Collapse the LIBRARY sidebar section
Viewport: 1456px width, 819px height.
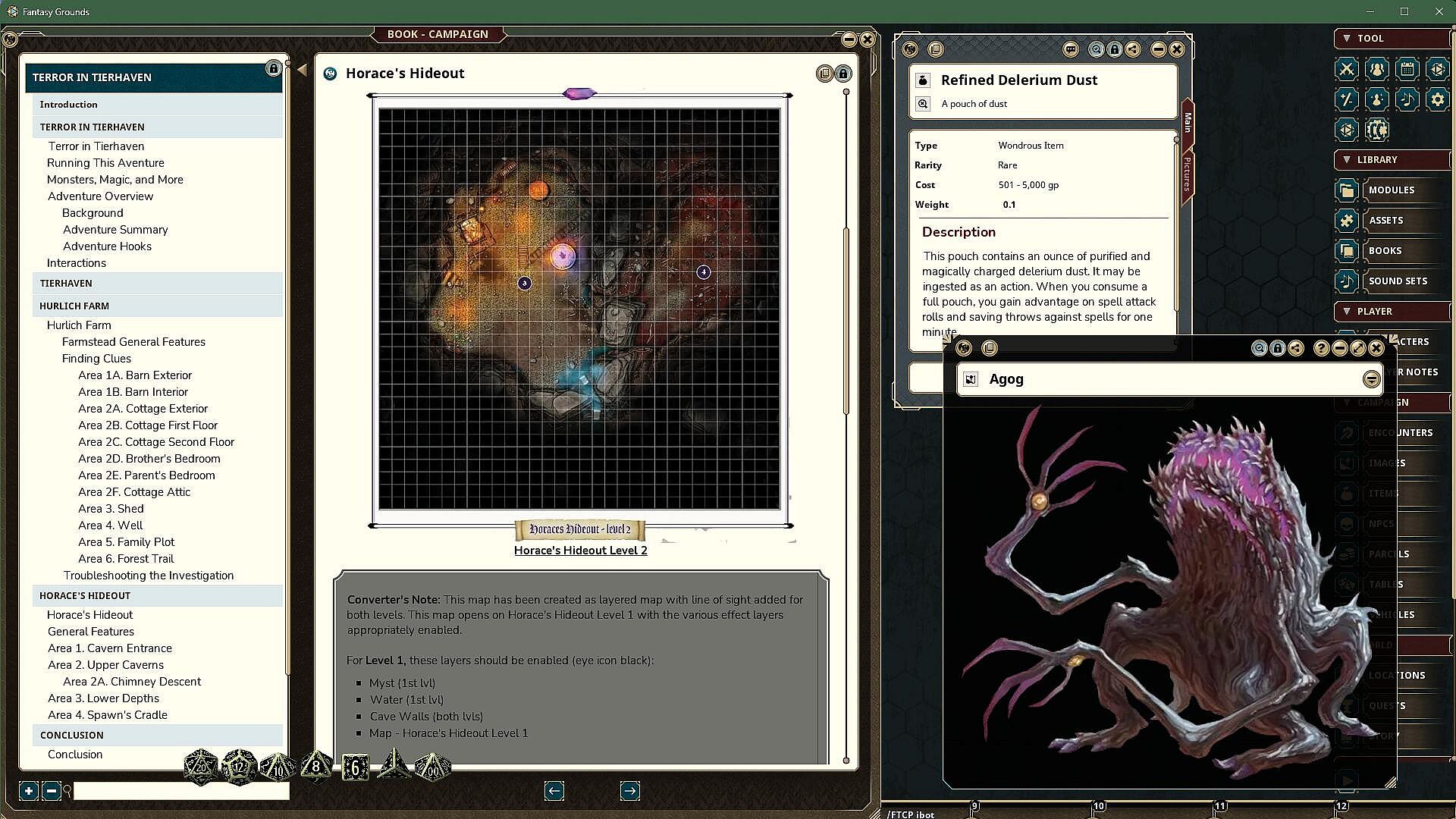click(x=1346, y=159)
